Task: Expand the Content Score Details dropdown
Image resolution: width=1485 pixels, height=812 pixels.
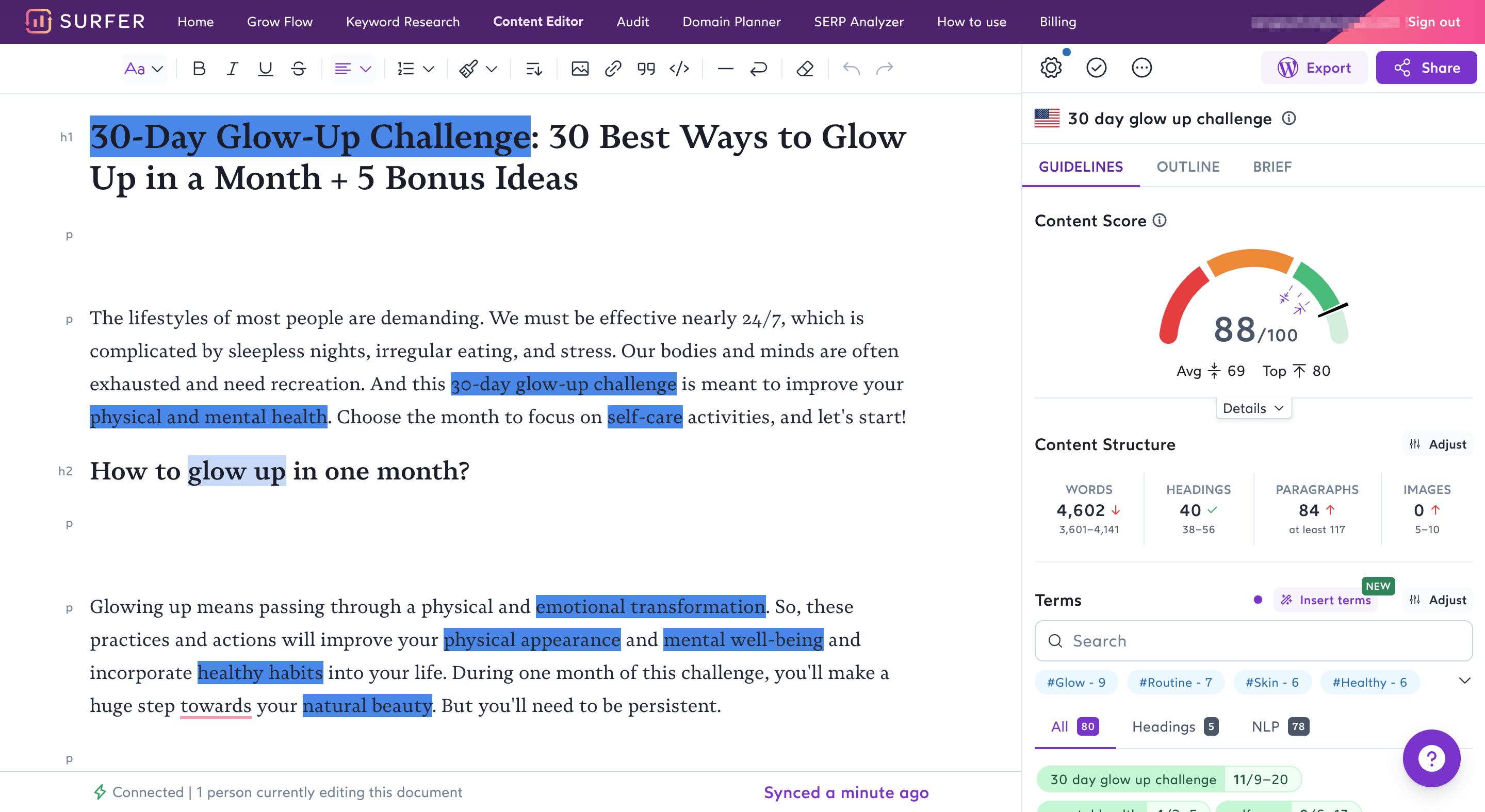Action: coord(1253,407)
